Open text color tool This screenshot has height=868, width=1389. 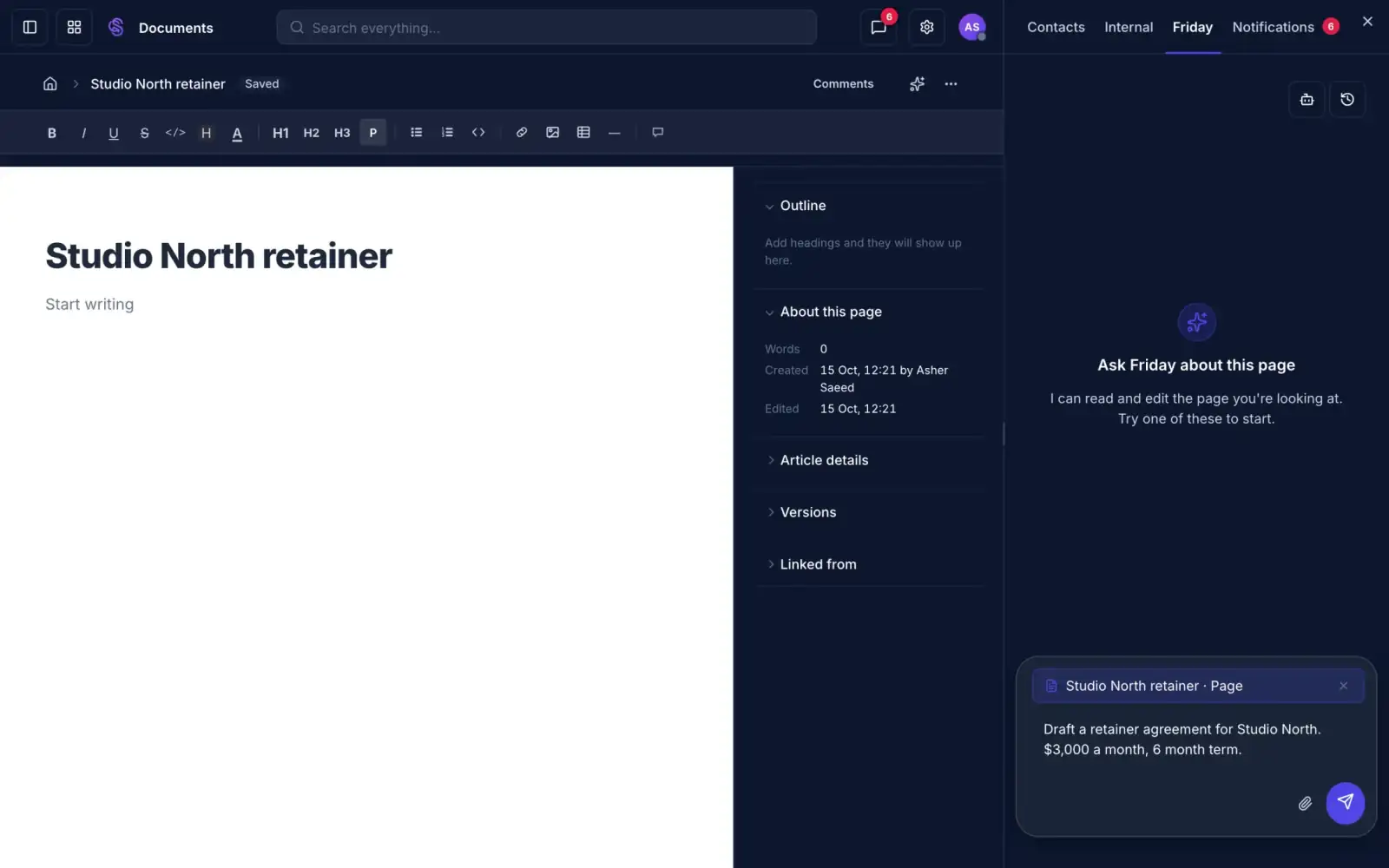pos(237,133)
